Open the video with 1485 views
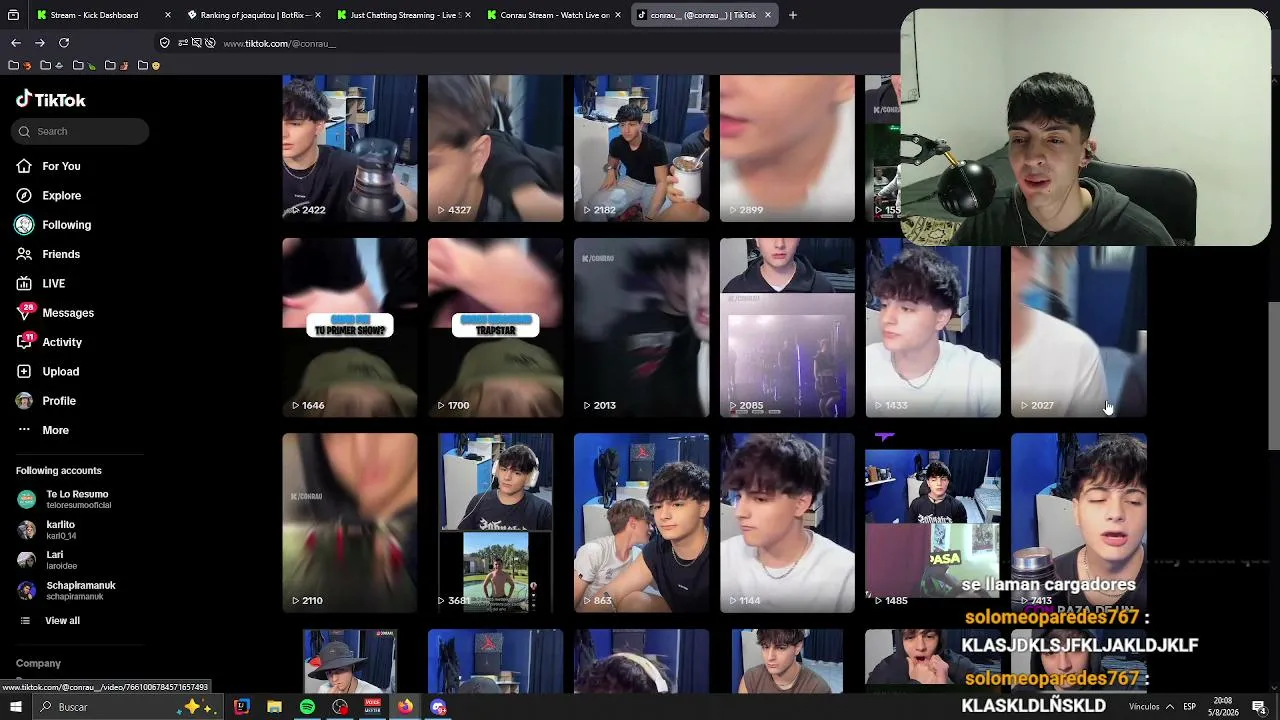Viewport: 1280px width, 720px height. [x=933, y=523]
